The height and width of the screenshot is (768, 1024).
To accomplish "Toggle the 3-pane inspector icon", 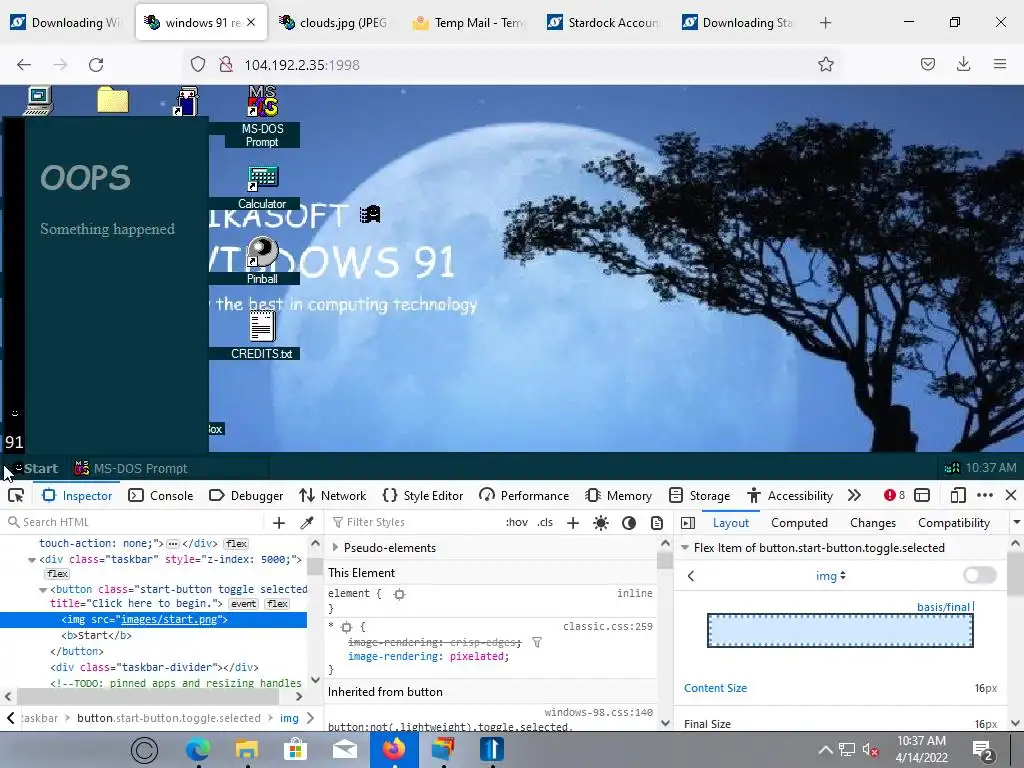I will click(688, 522).
